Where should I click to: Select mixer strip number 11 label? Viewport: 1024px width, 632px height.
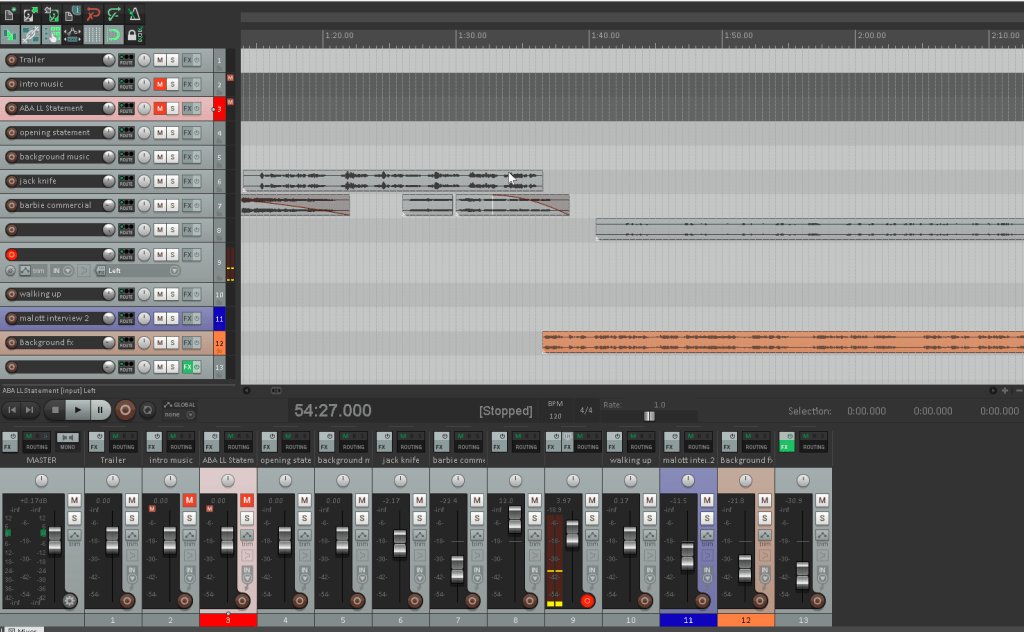click(688, 620)
